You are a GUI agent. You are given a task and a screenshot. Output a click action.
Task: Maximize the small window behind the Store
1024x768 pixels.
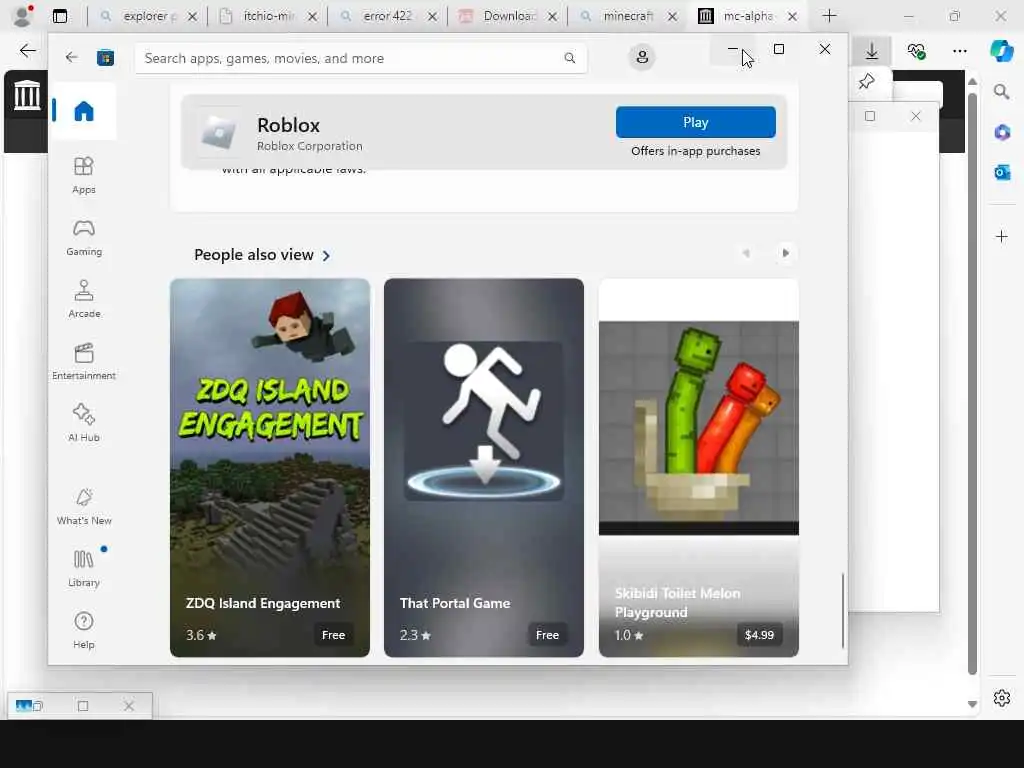click(870, 116)
